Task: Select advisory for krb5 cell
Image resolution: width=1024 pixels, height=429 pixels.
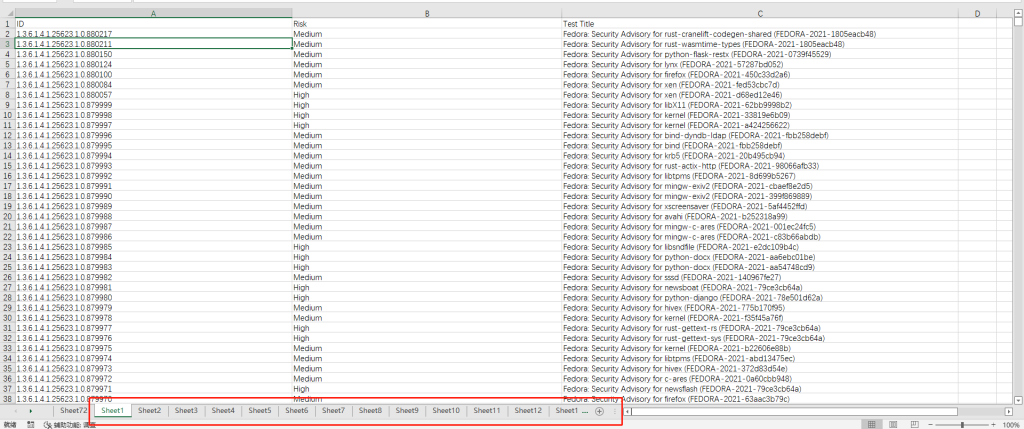Action: tap(760, 155)
